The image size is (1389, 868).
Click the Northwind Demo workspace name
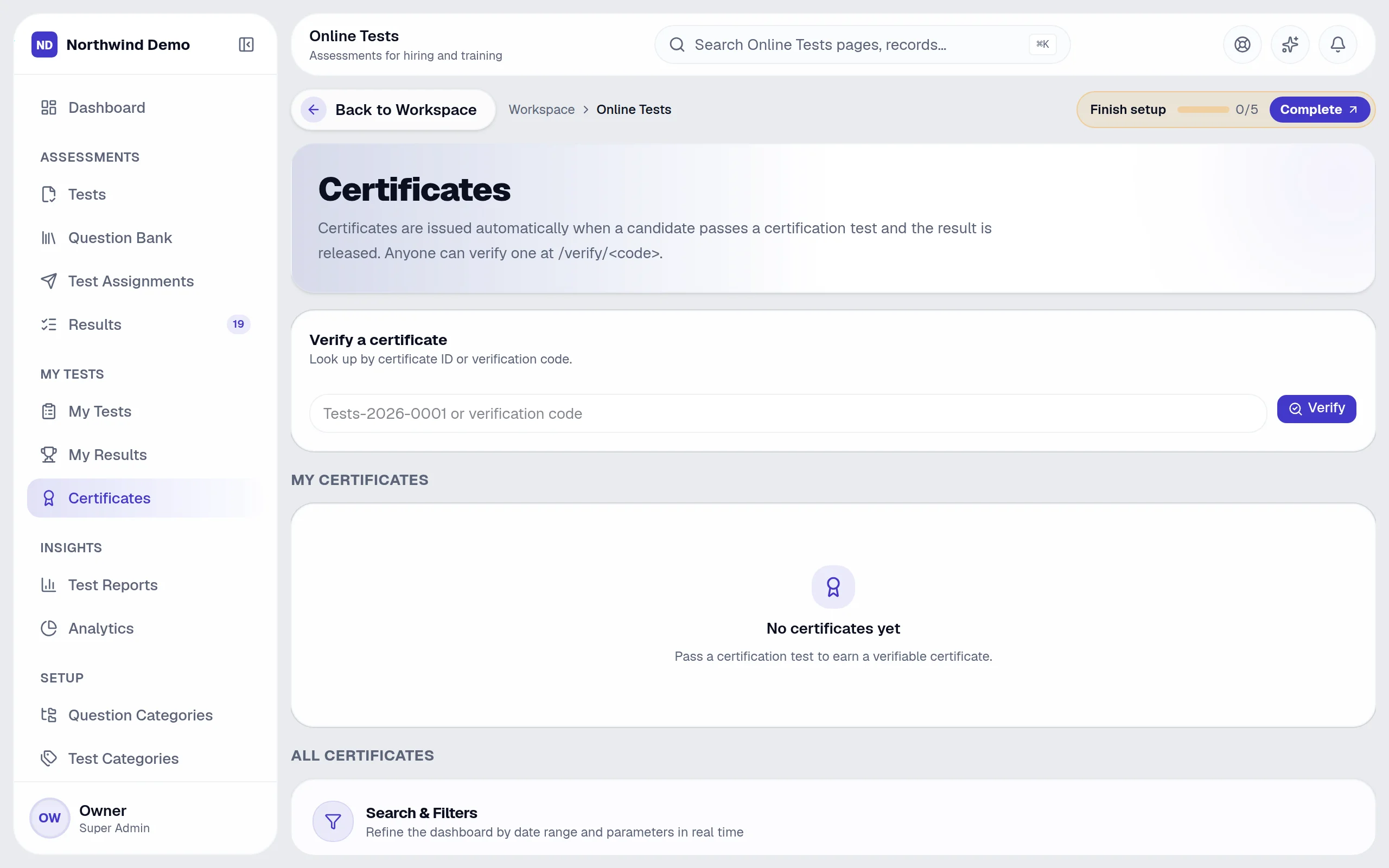point(128,45)
